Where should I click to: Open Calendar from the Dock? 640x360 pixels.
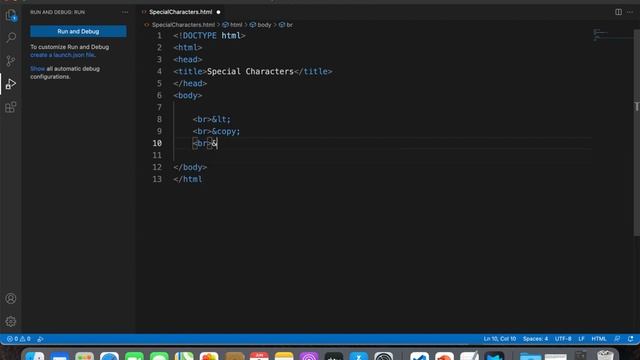[259, 356]
